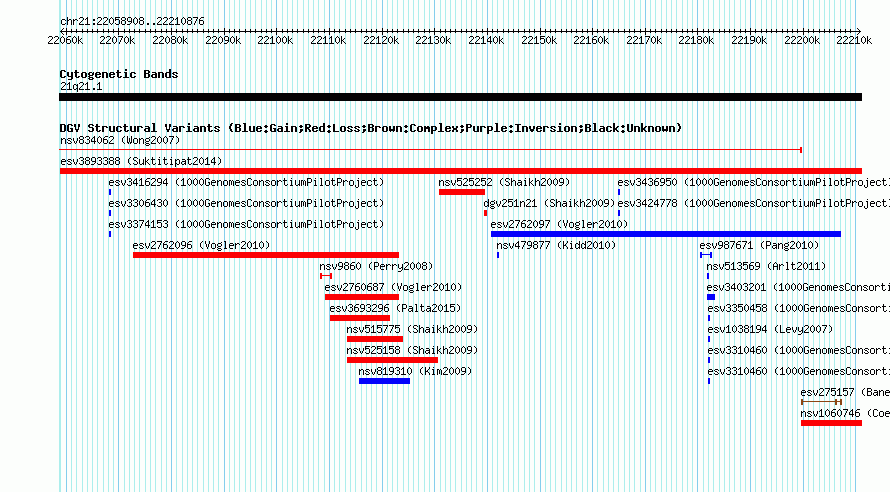890x492 pixels.
Task: Open variant nsv479877 (Kidd2010)
Action: [x=556, y=245]
